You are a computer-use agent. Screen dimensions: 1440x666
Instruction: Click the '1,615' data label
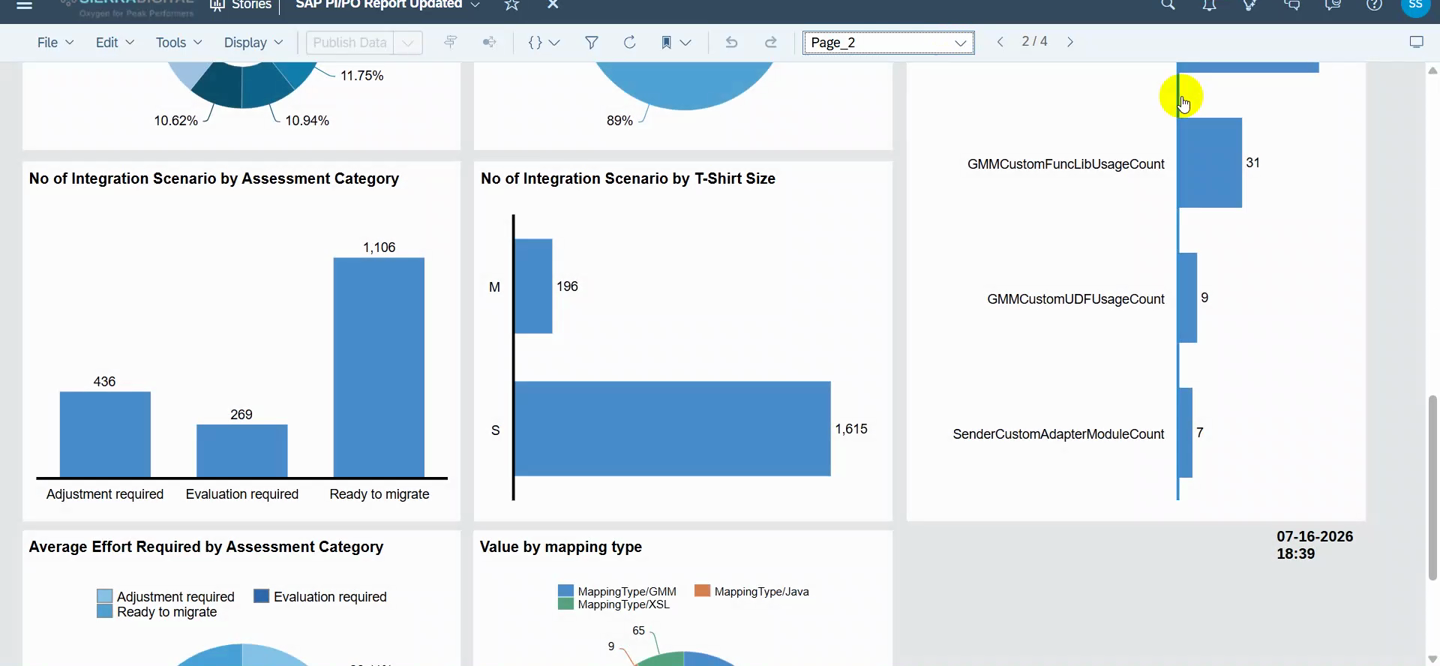[x=851, y=429]
